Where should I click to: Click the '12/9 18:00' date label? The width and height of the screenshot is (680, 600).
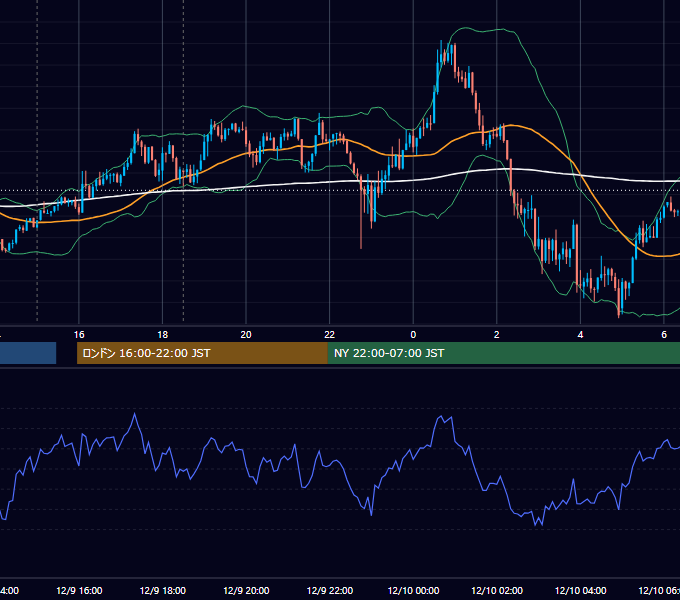pyautogui.click(x=163, y=590)
